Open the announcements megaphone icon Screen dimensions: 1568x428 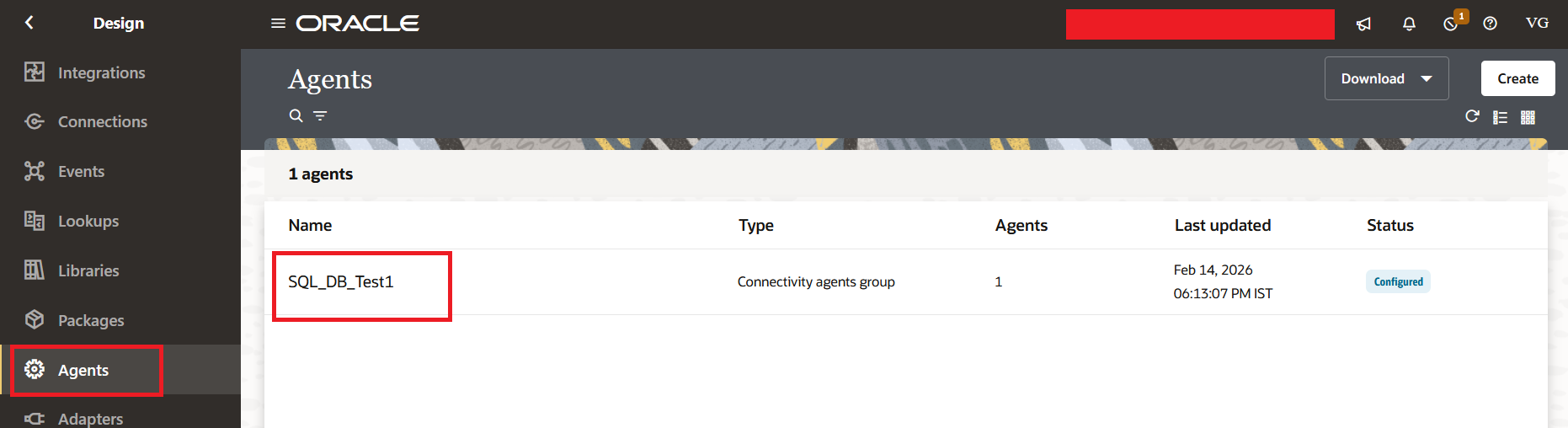click(x=1363, y=24)
